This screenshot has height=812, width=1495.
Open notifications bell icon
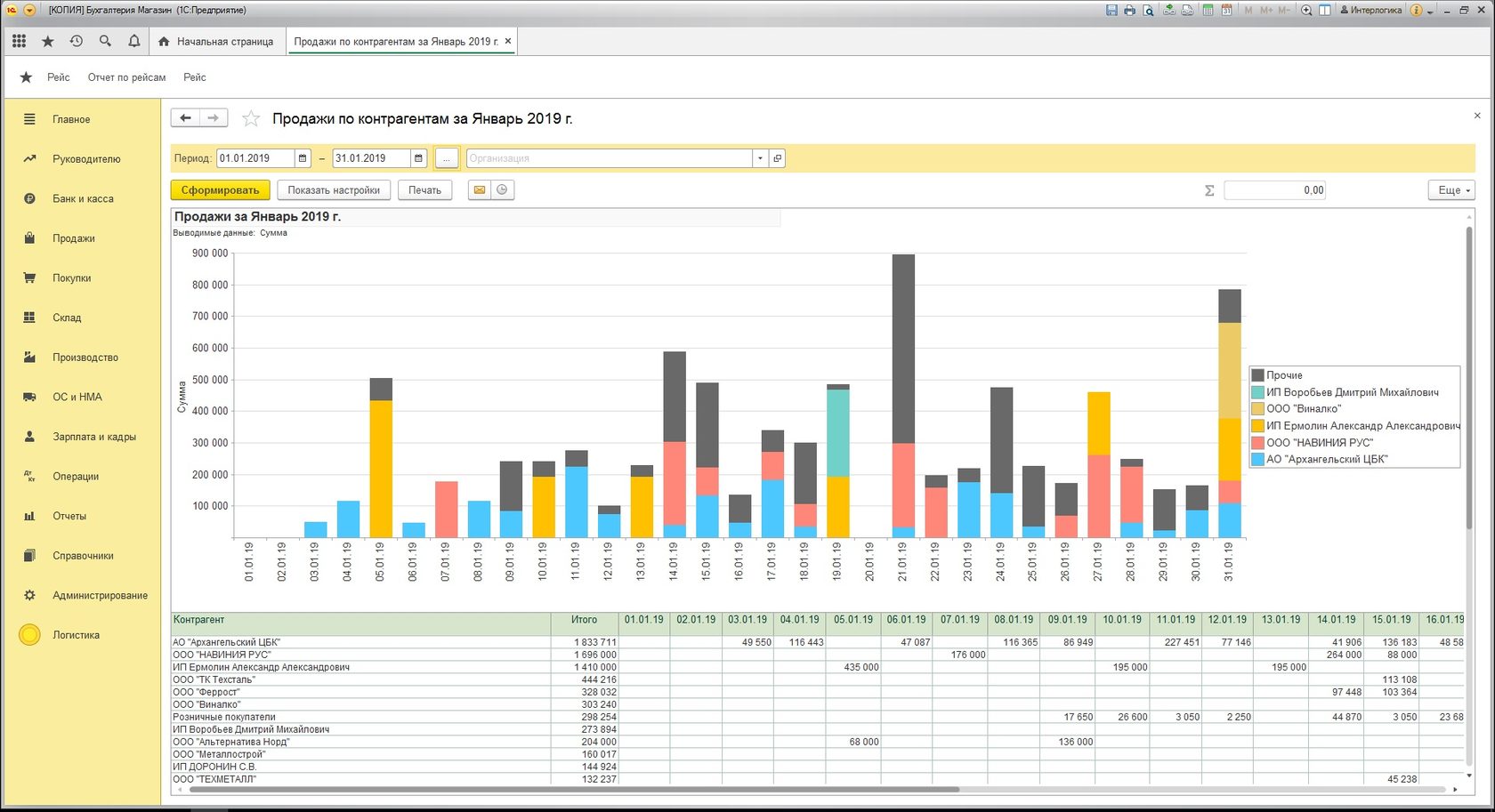[133, 41]
